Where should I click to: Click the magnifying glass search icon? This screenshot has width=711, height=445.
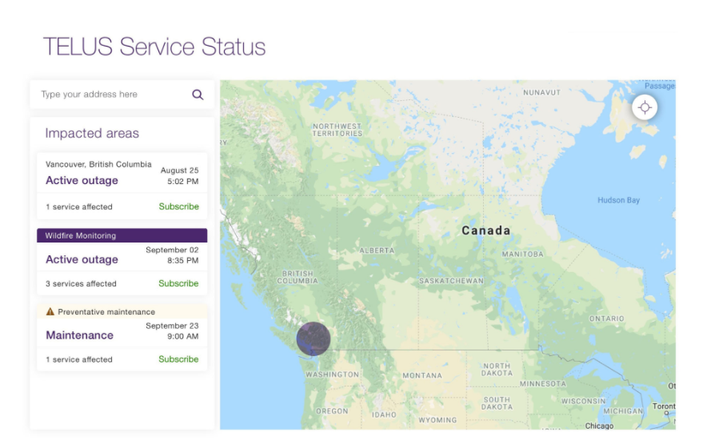197,95
